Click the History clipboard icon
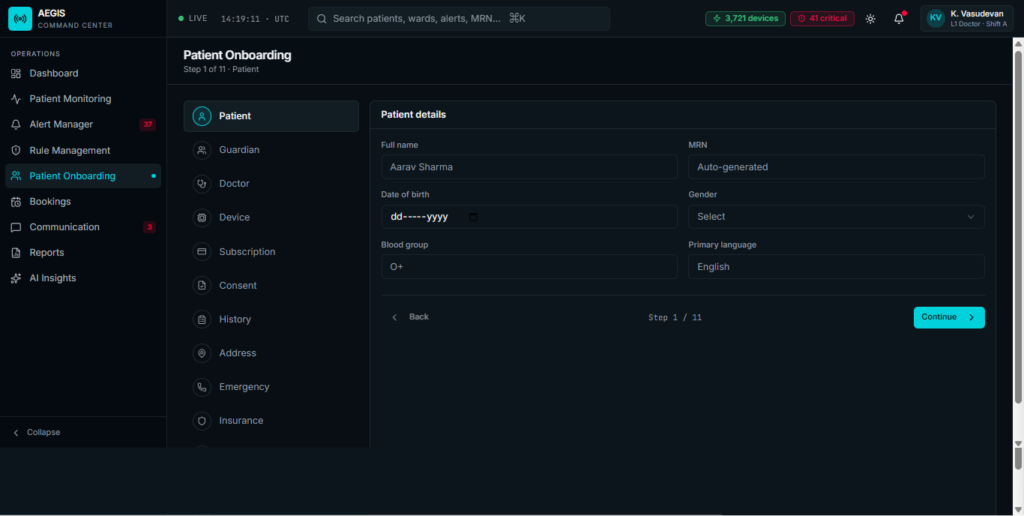This screenshot has height=516, width=1024. tap(202, 319)
